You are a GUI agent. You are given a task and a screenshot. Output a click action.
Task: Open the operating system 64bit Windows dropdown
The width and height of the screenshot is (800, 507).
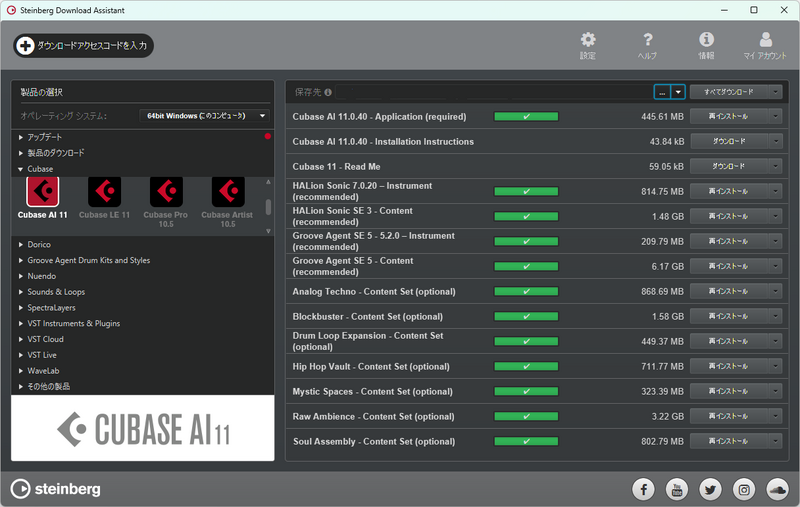pyautogui.click(x=204, y=116)
